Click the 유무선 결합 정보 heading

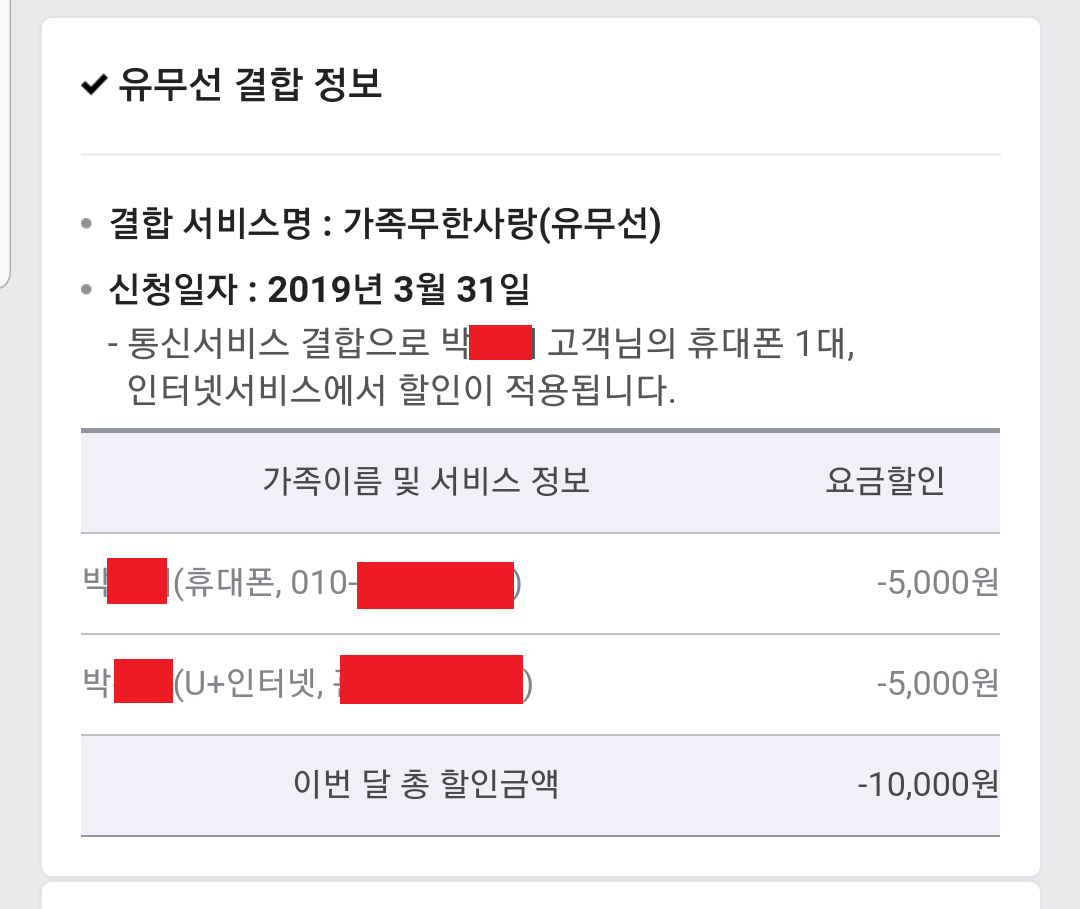(250, 84)
